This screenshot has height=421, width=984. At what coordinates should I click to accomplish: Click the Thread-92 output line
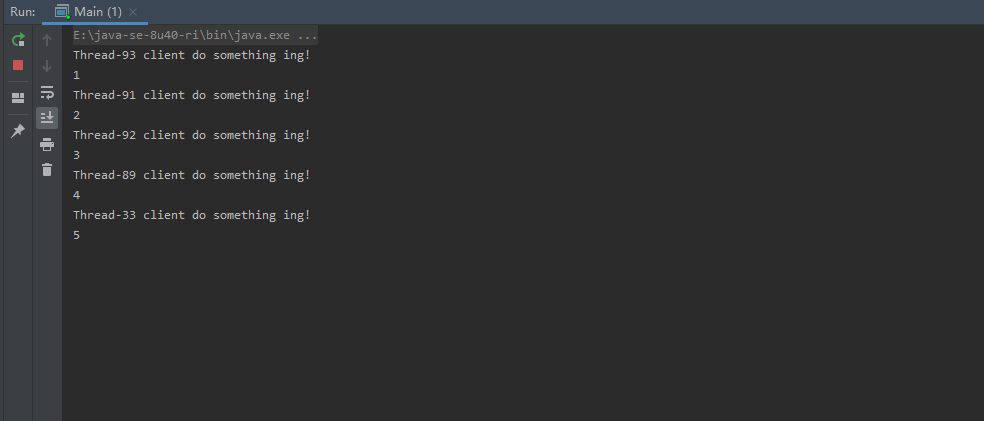191,135
